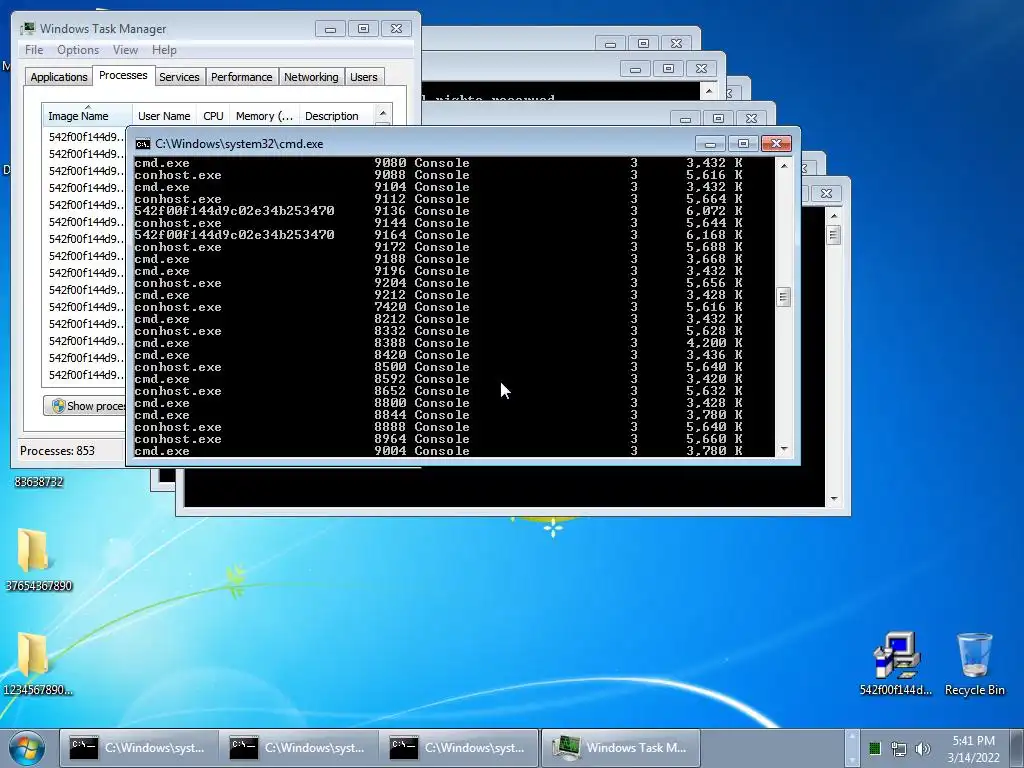Click the cmd.exe scrollbar down arrow

[x=784, y=449]
